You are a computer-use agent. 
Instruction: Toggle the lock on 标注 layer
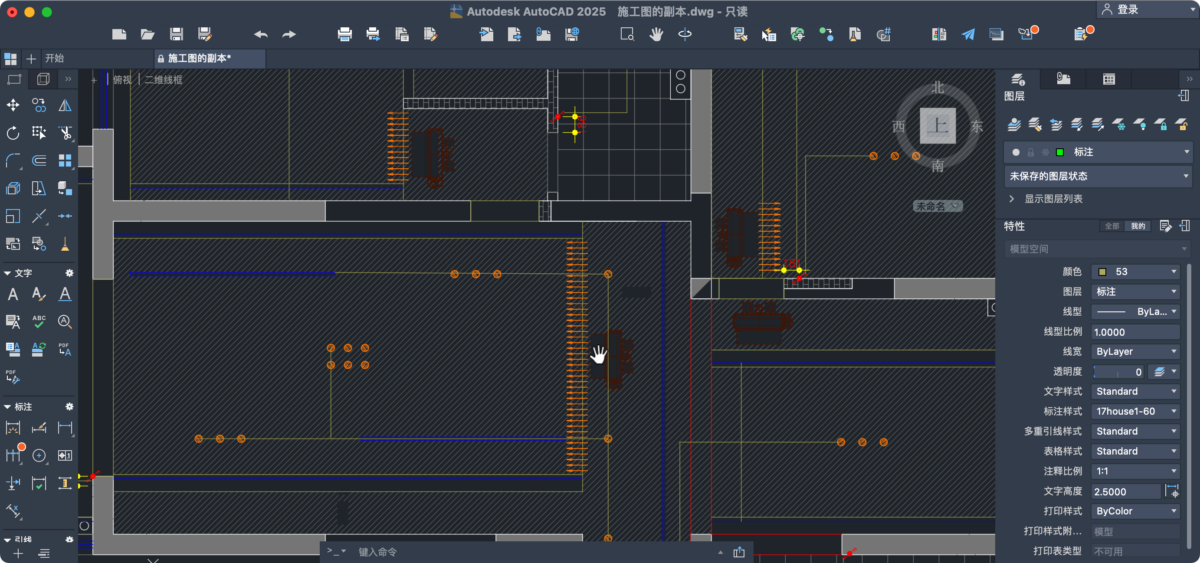[1030, 152]
